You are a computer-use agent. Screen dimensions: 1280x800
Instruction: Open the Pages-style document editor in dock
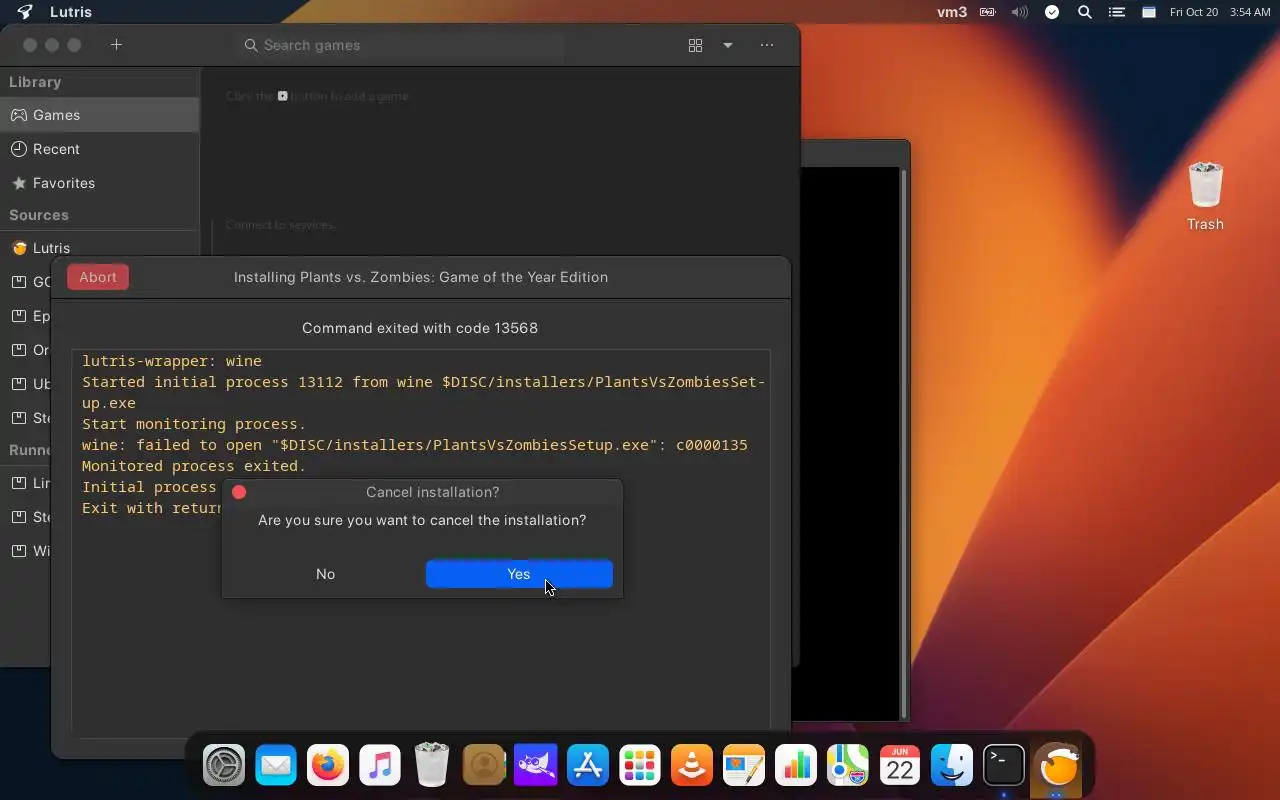(x=744, y=767)
